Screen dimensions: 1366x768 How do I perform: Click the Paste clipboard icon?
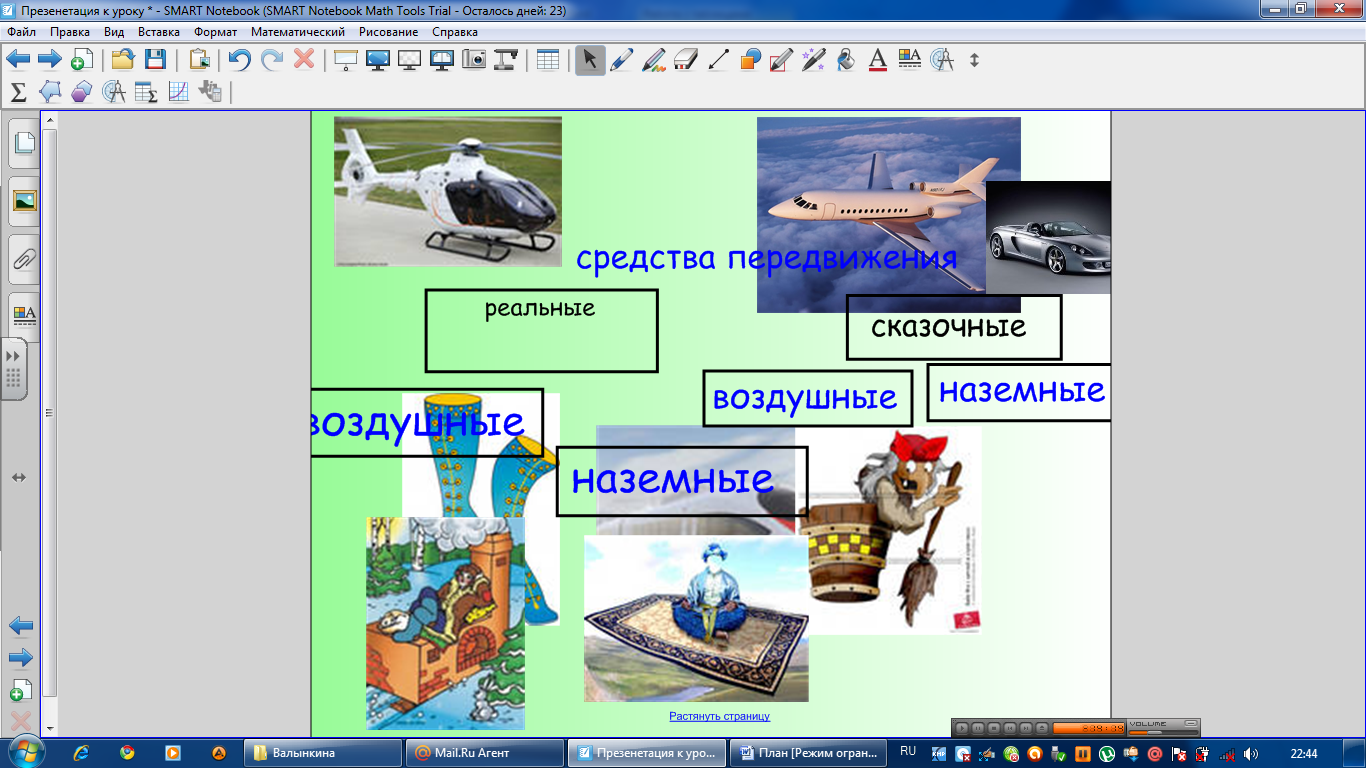(x=200, y=60)
